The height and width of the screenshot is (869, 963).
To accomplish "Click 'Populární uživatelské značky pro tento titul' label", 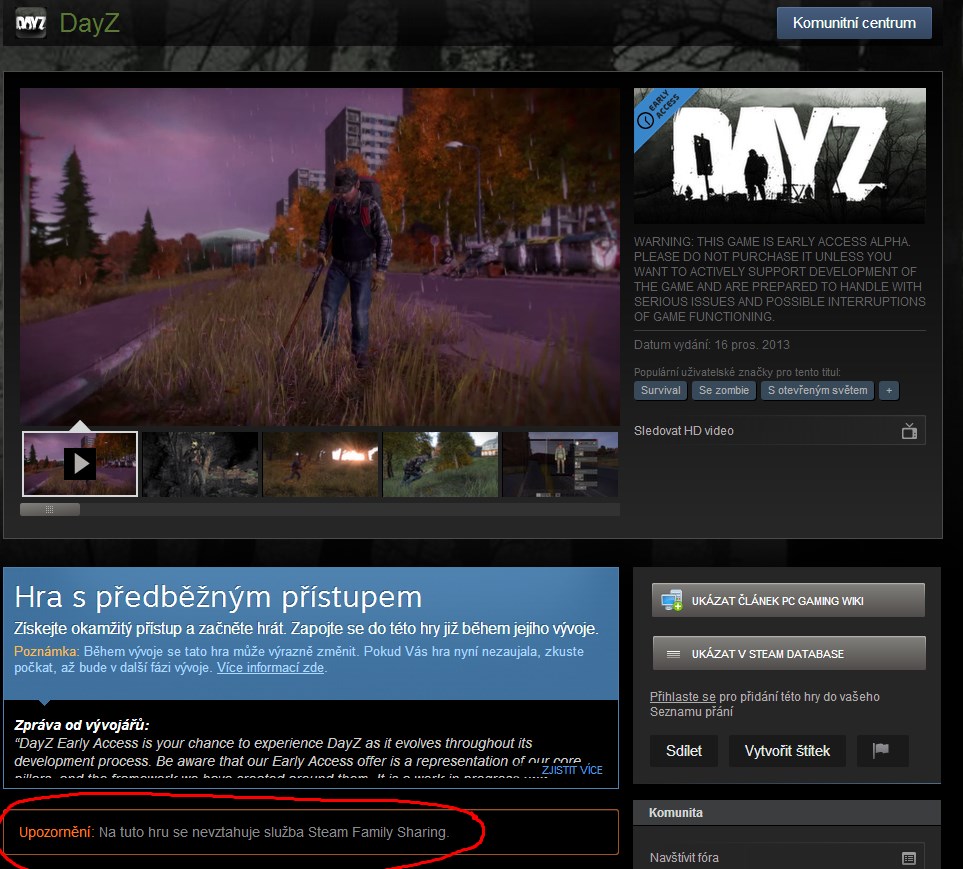I will (737, 372).
